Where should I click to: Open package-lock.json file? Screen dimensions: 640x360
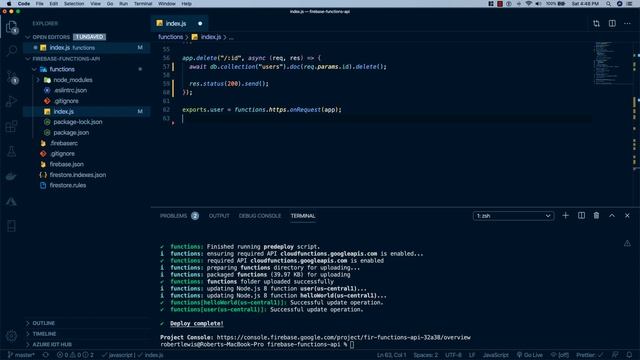click(x=78, y=122)
